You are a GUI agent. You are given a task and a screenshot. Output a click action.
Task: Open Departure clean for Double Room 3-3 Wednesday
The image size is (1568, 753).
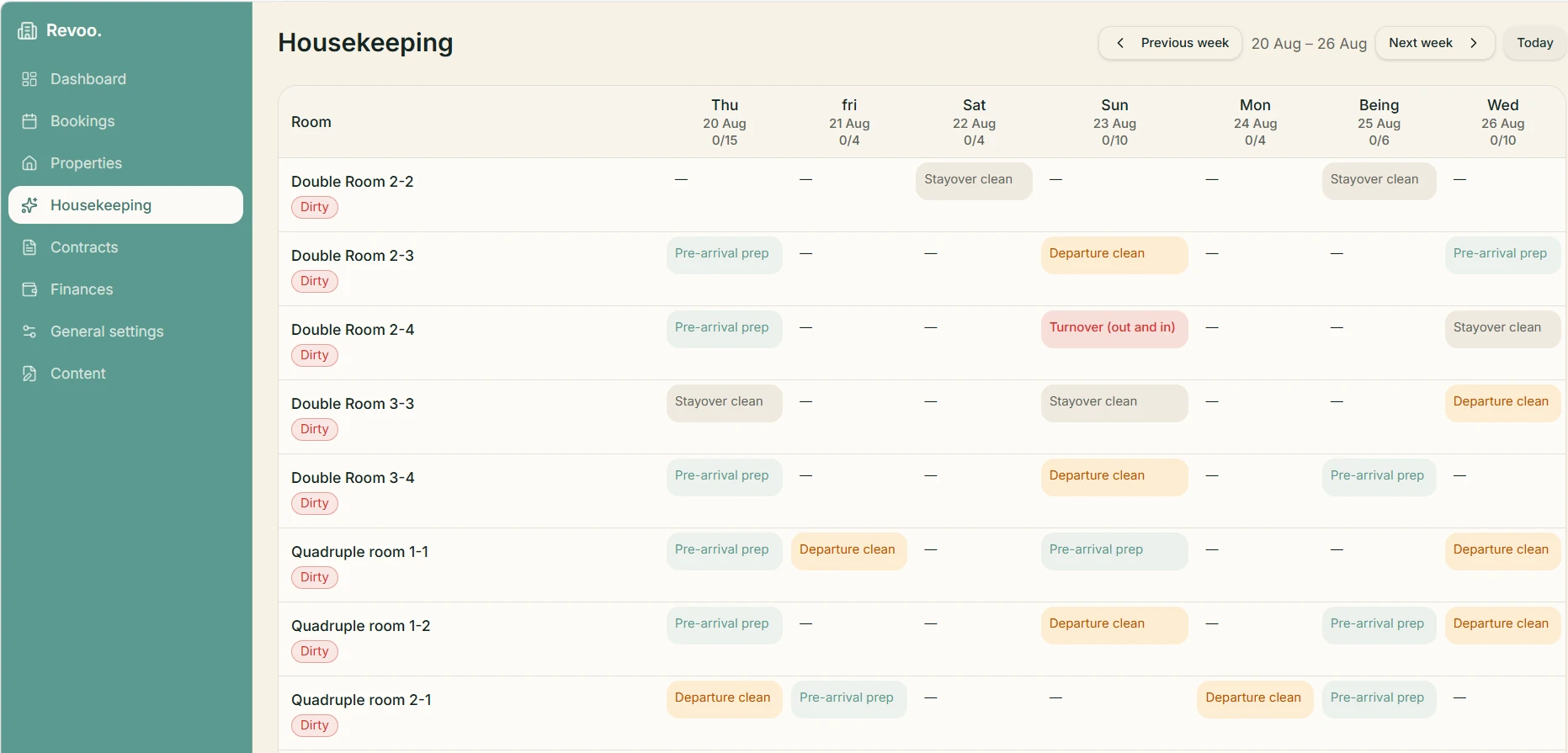tap(1502, 403)
